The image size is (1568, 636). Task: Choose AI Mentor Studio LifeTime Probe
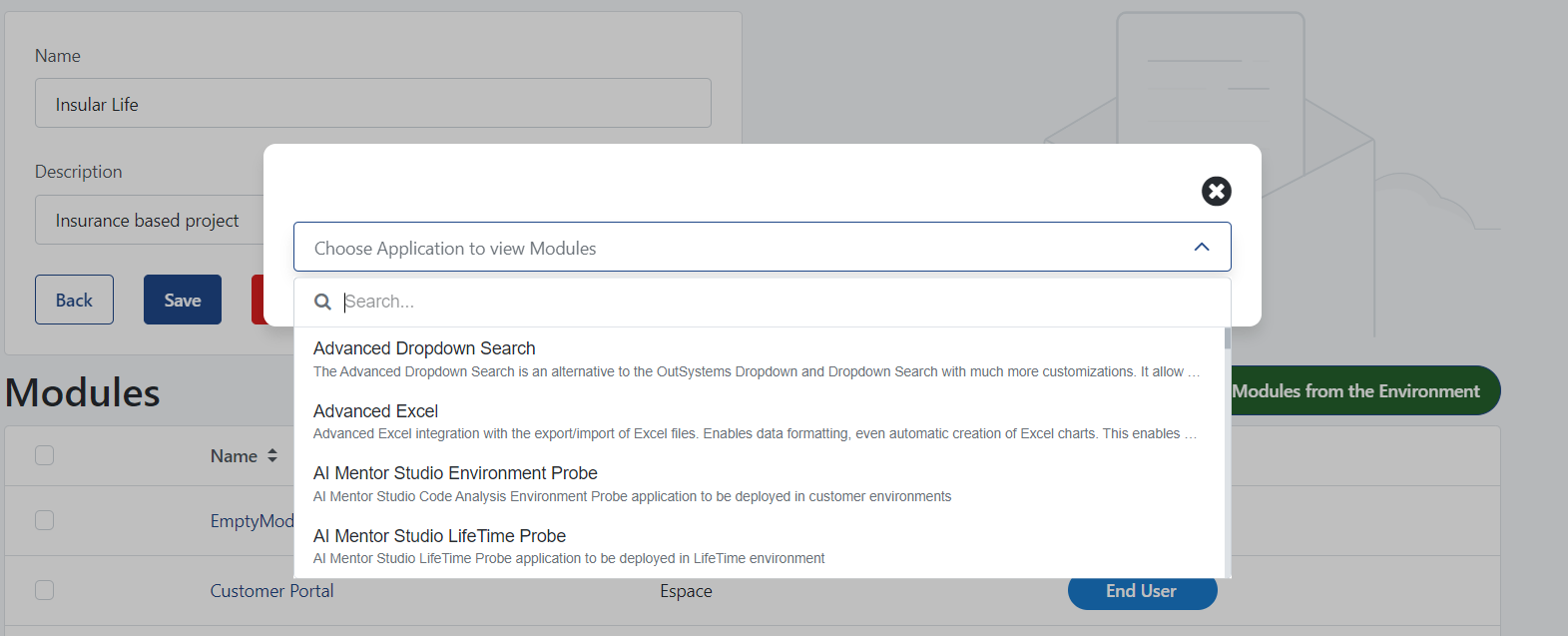click(439, 536)
